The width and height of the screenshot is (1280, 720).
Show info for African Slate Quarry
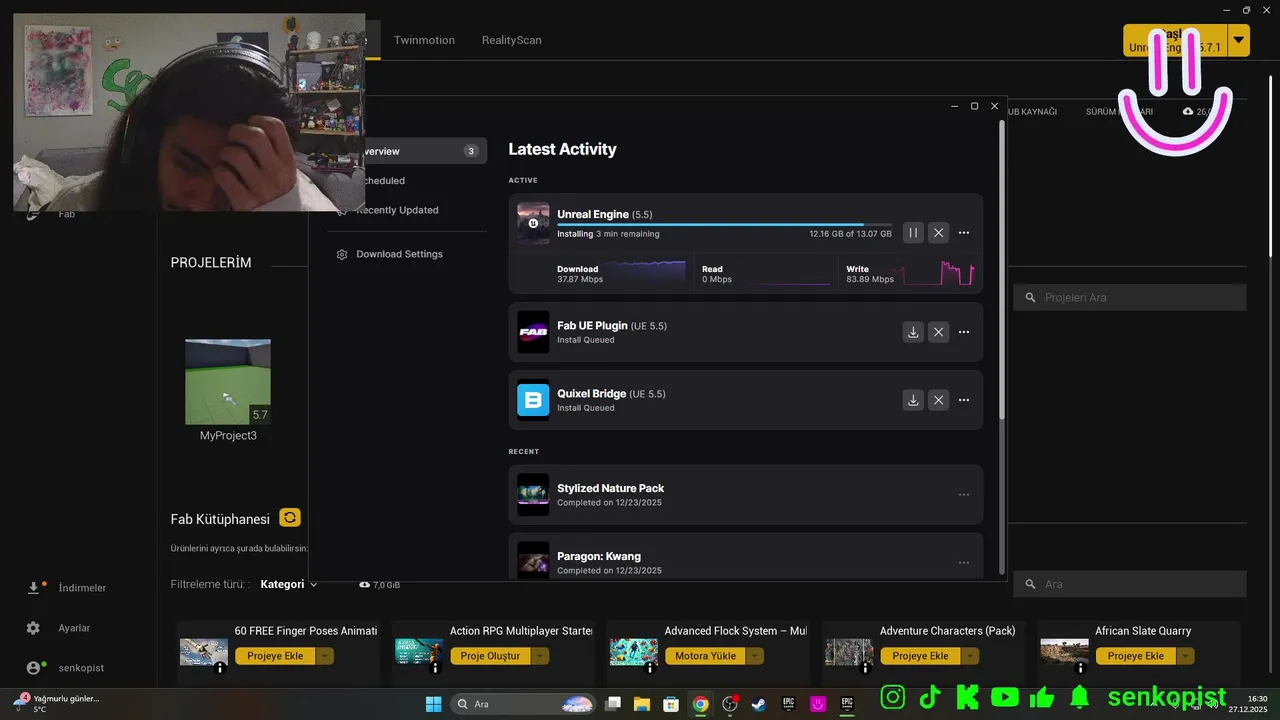(1080, 668)
